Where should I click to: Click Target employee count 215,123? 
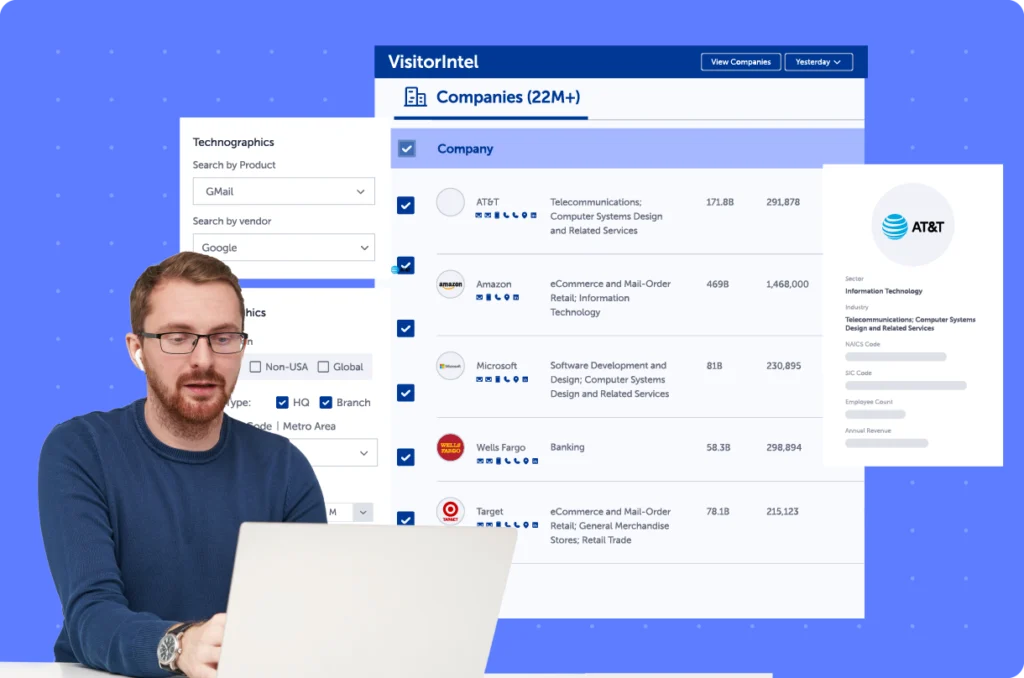[x=782, y=511]
